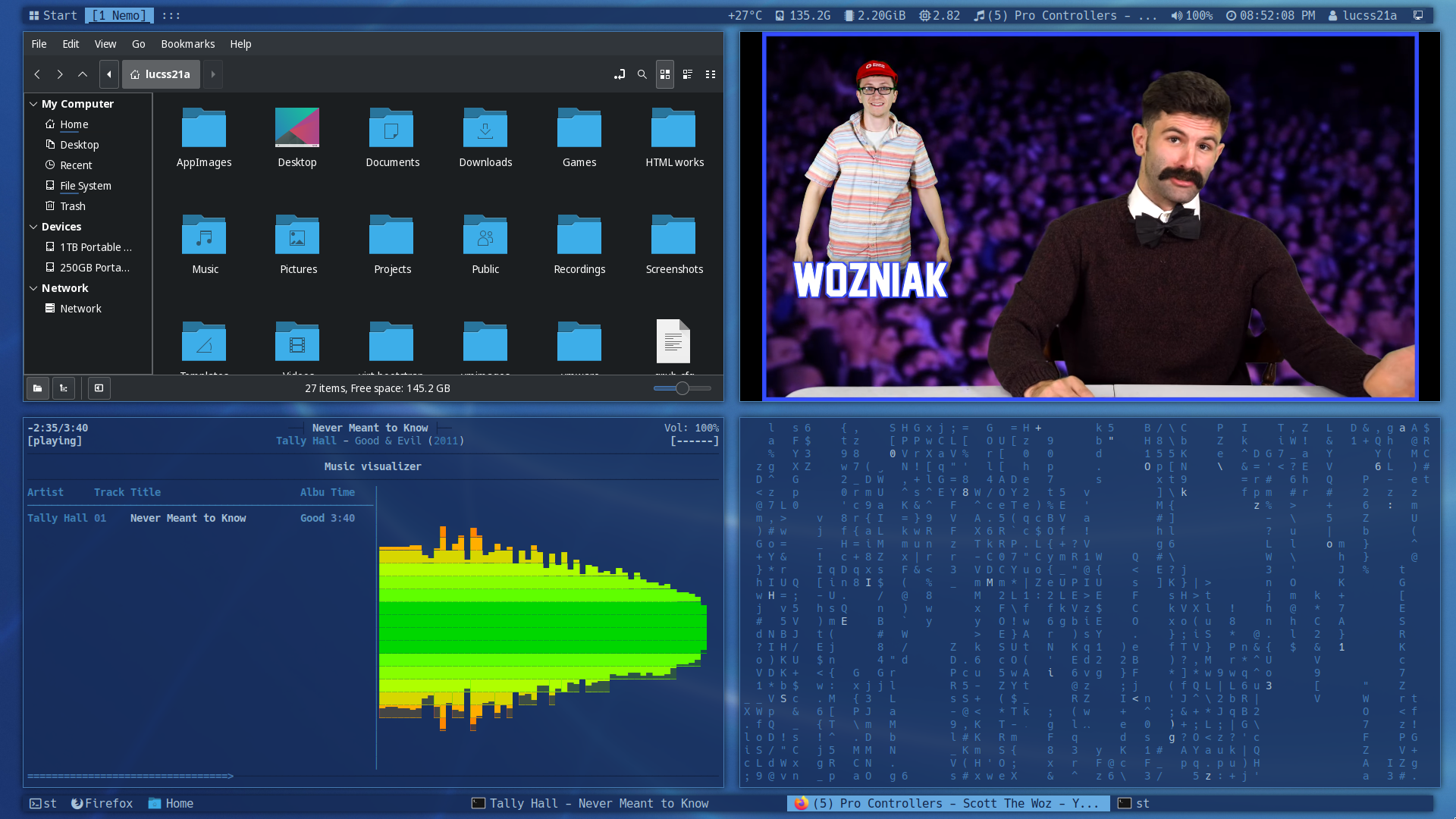Open the Bookmarks menu in Nemo
This screenshot has width=1456, height=819.
pos(187,43)
